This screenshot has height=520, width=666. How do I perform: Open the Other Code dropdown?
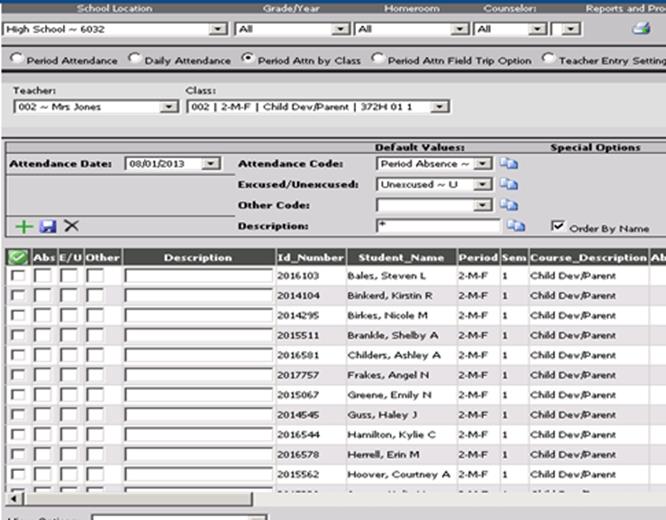pyautogui.click(x=483, y=205)
